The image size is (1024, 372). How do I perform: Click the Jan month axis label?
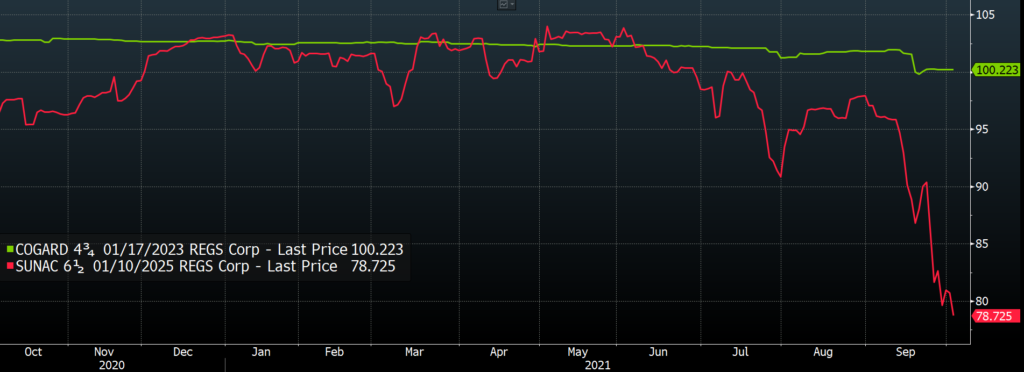coord(261,352)
